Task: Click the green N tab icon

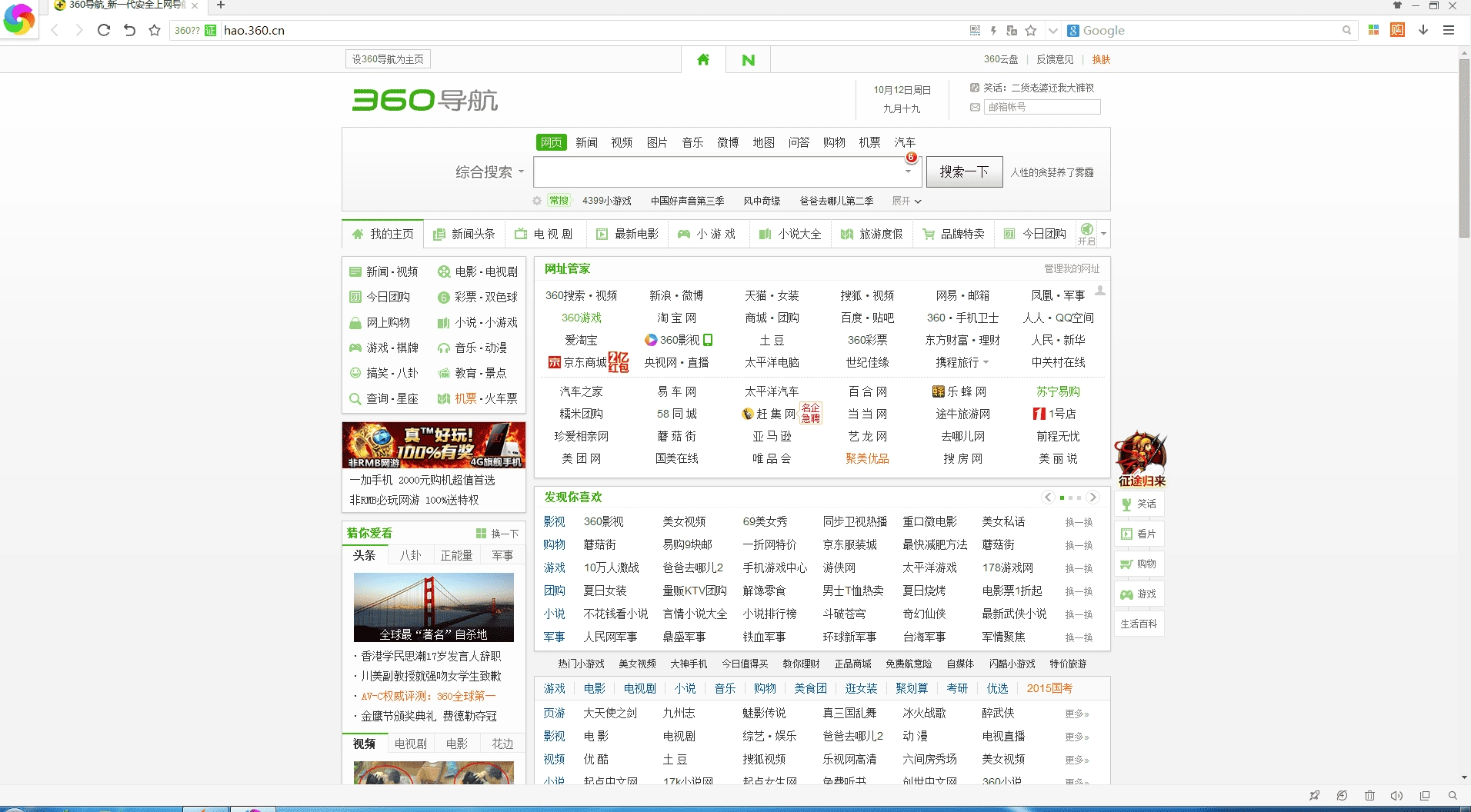Action: [748, 59]
